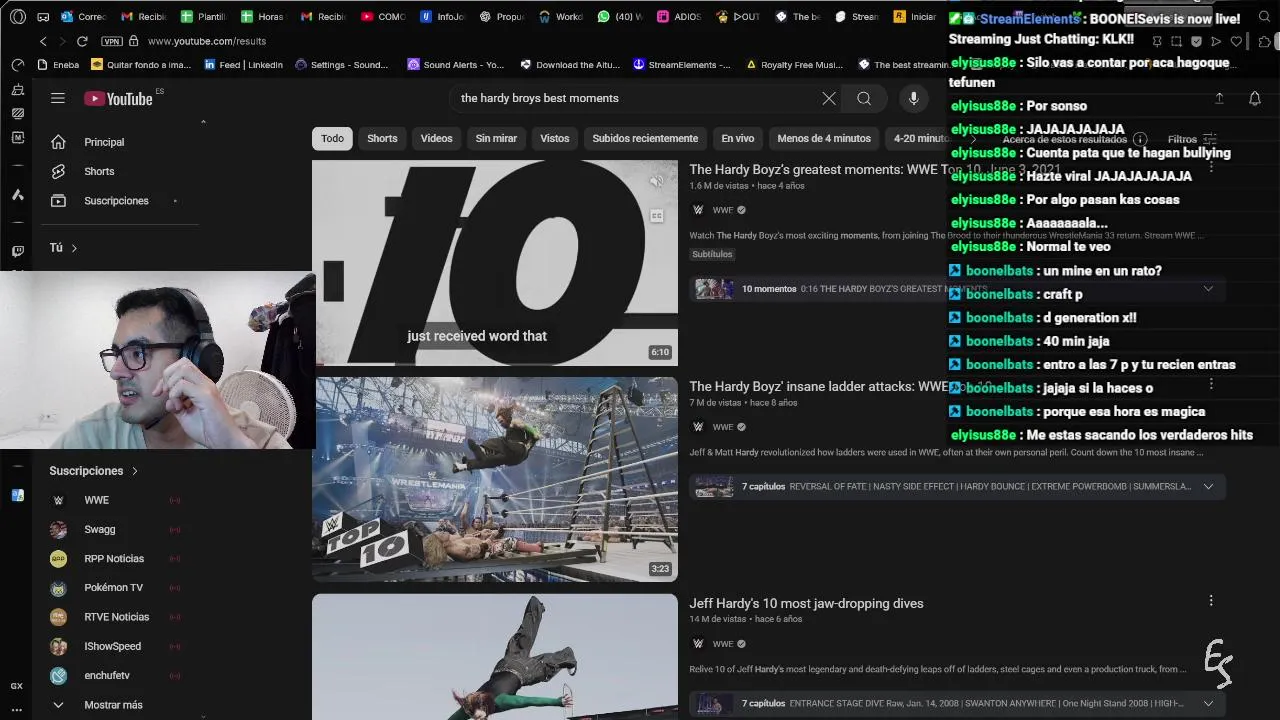1280x720 pixels.
Task: Select the Todo filter chip
Action: click(x=332, y=138)
